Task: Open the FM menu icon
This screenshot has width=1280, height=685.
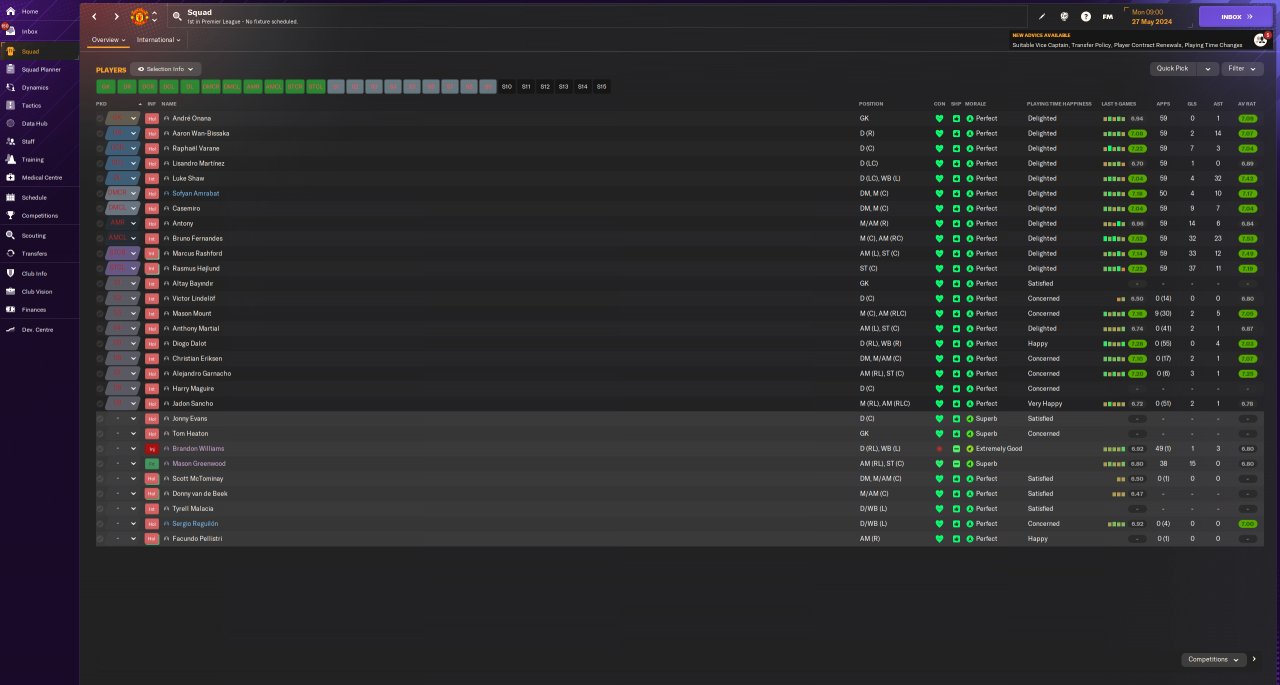Action: pos(1107,16)
